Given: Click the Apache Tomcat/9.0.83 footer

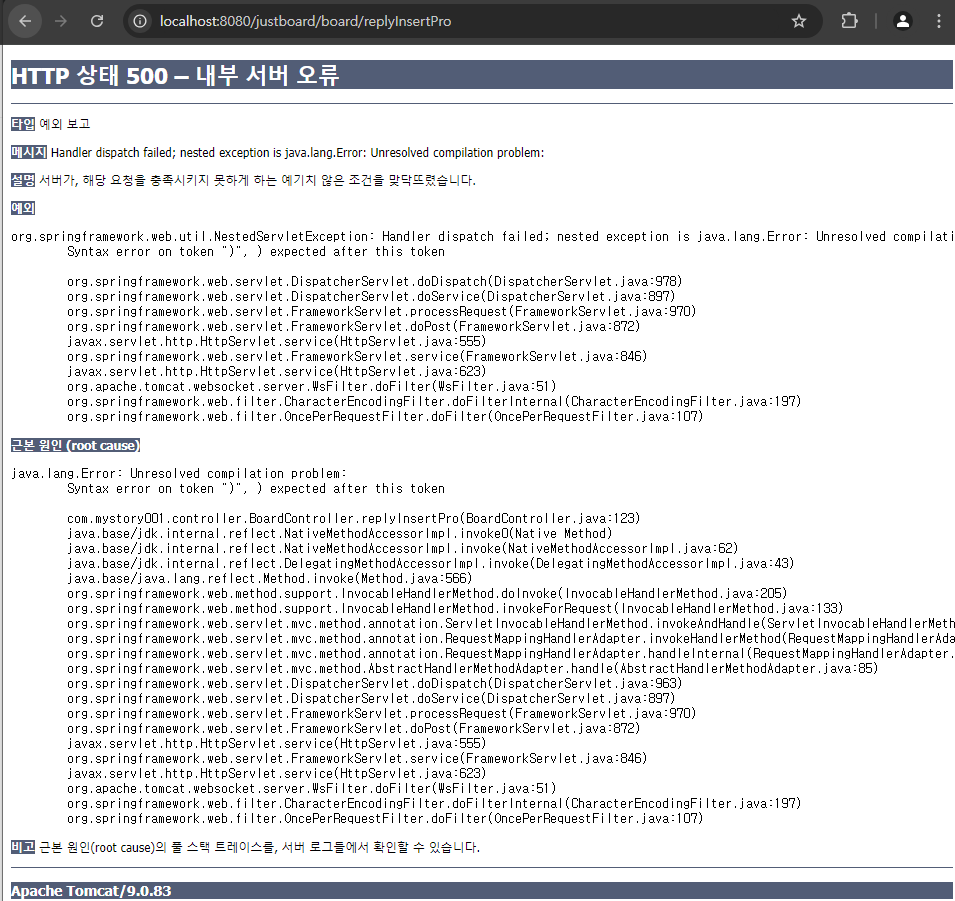Looking at the screenshot, I should 481,891.
